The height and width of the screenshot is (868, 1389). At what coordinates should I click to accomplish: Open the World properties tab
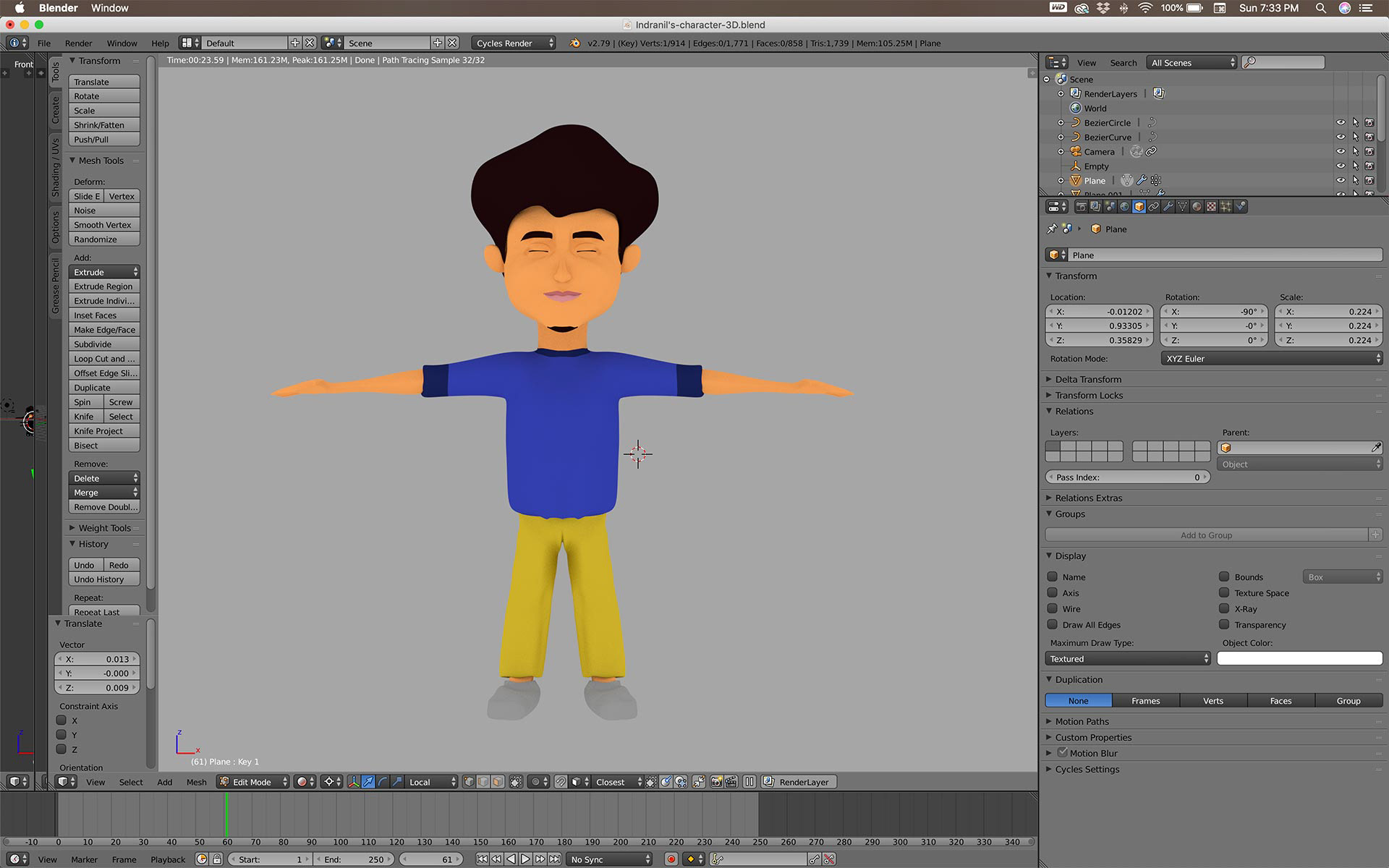(1124, 206)
